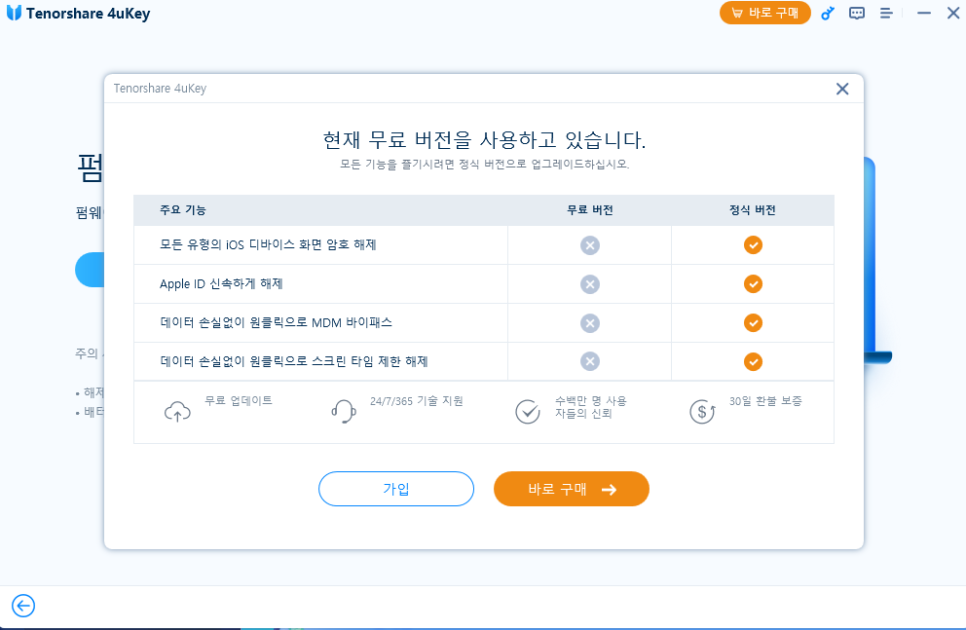Click the 수백만 명 사용자들의 신뢰 label
The image size is (966, 630).
click(590, 407)
